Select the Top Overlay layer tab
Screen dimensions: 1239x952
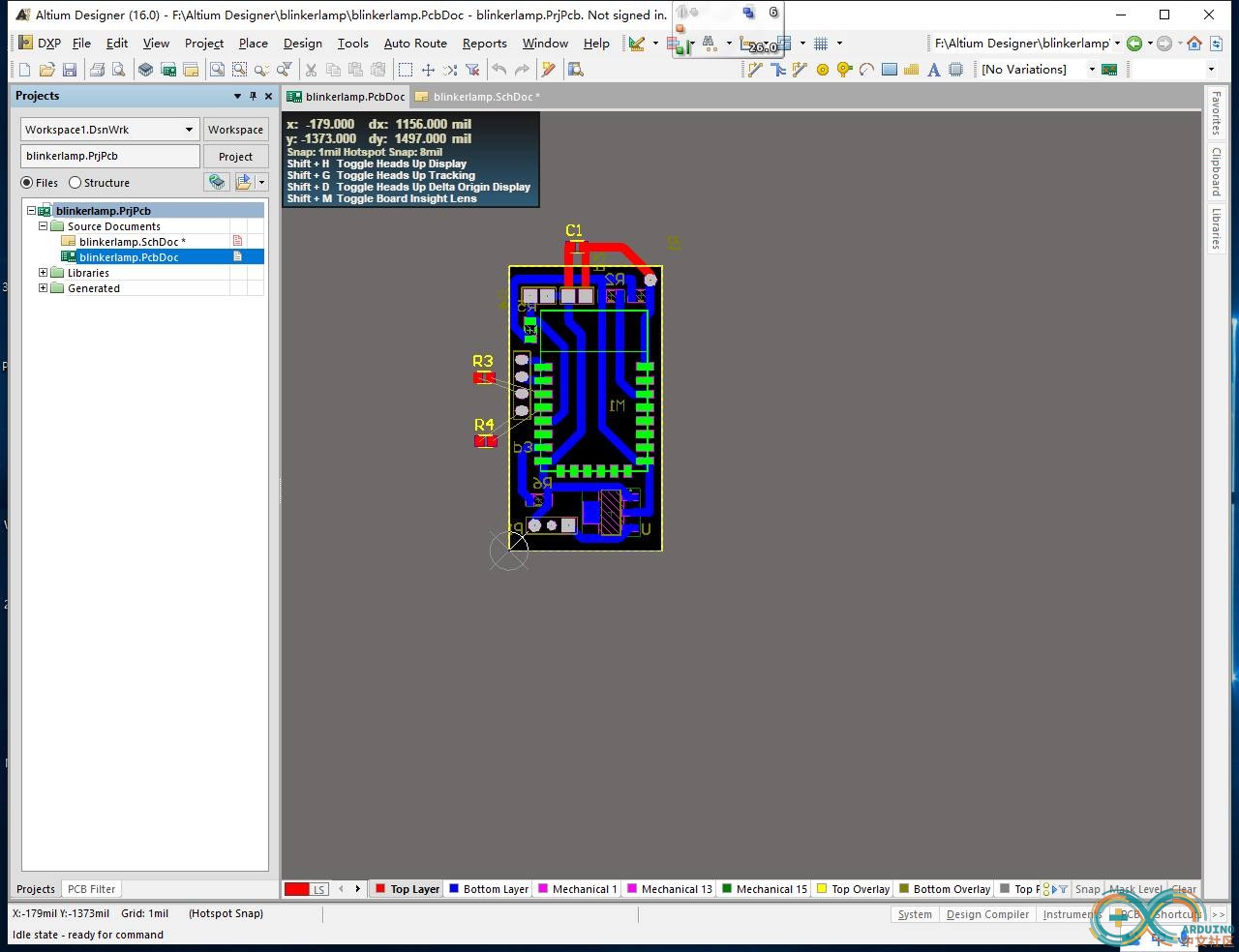[853, 889]
